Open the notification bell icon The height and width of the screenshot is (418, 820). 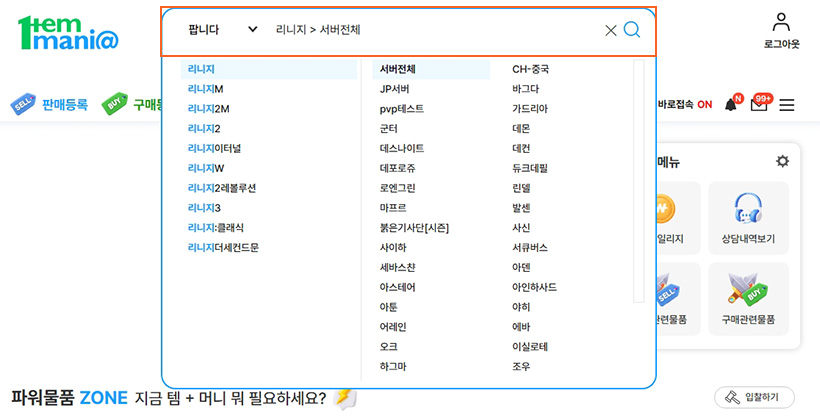731,105
